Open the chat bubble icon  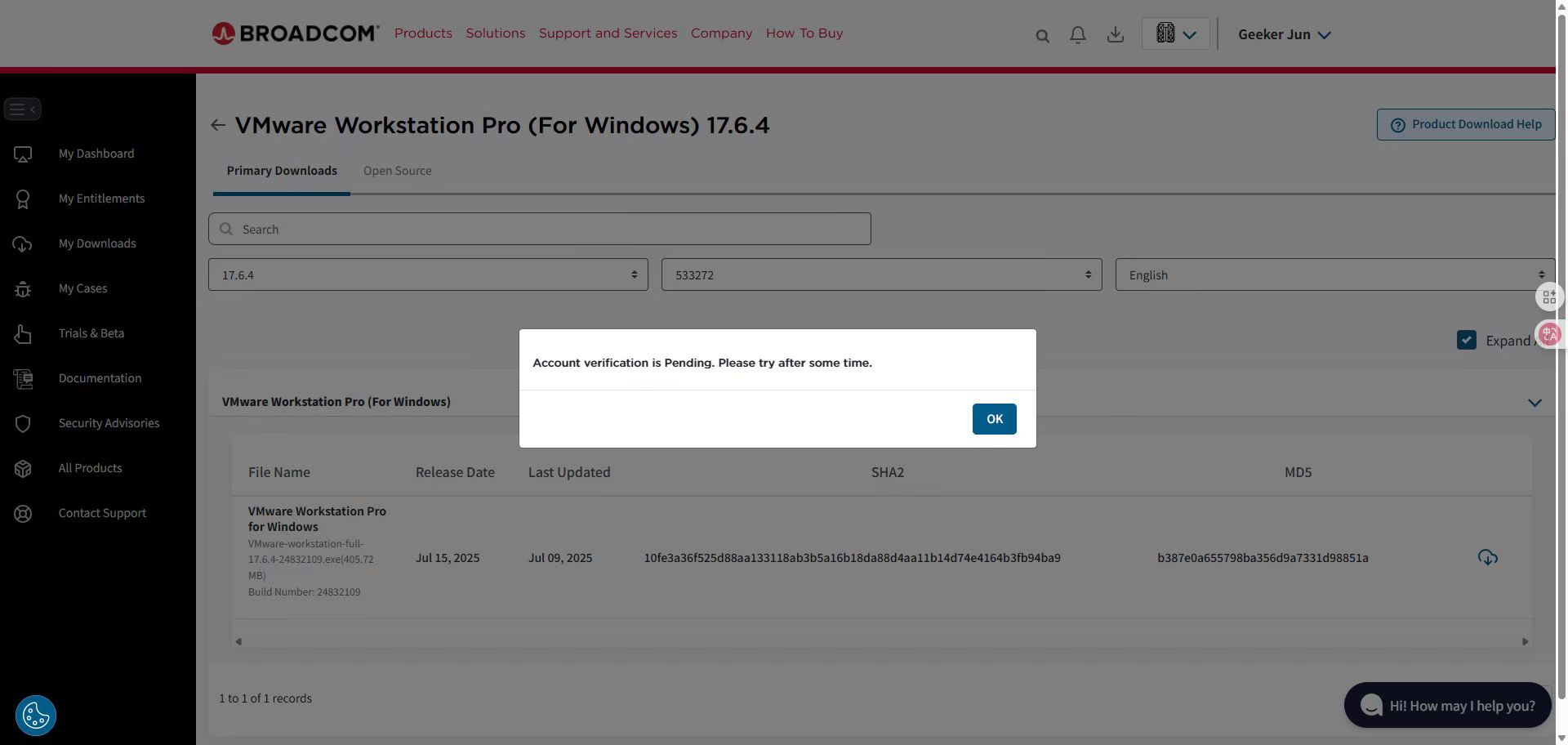[x=1372, y=705]
